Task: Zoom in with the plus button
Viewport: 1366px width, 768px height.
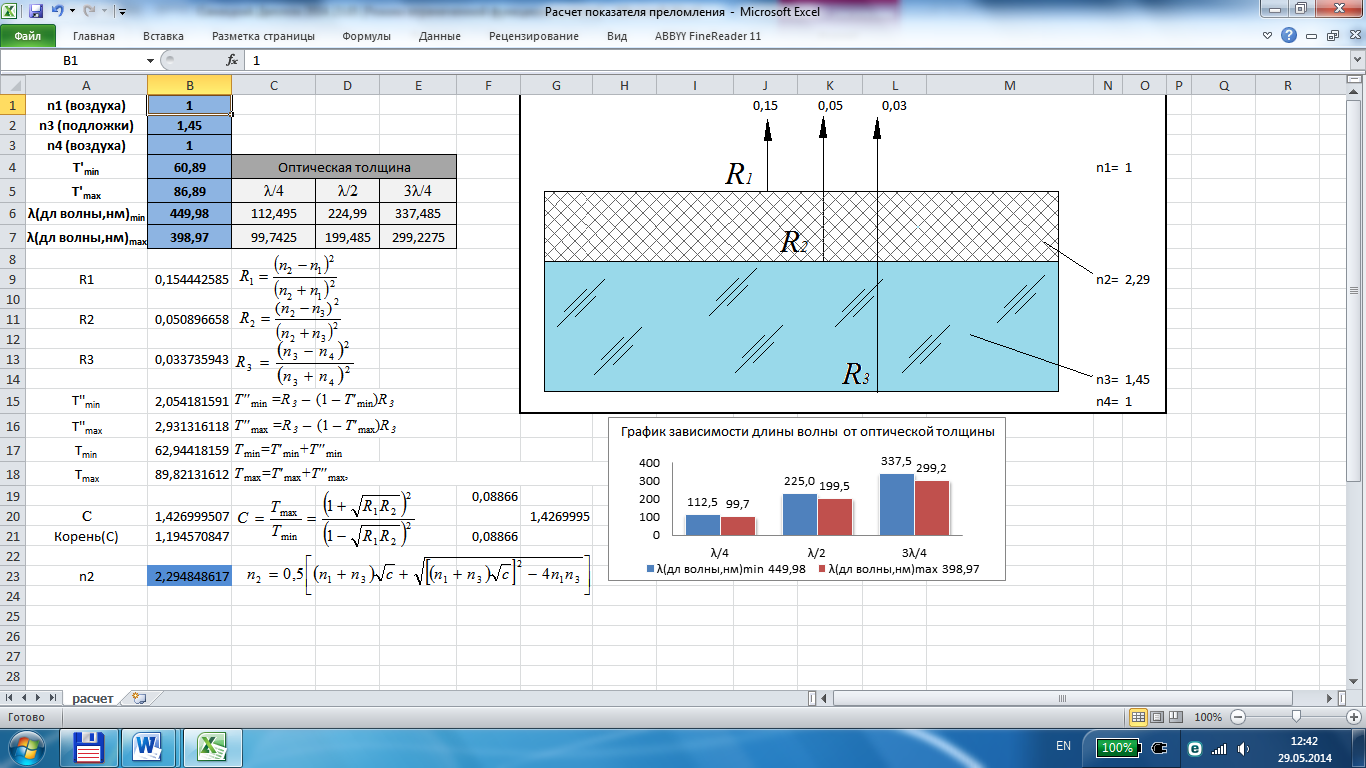Action: coord(1355,717)
